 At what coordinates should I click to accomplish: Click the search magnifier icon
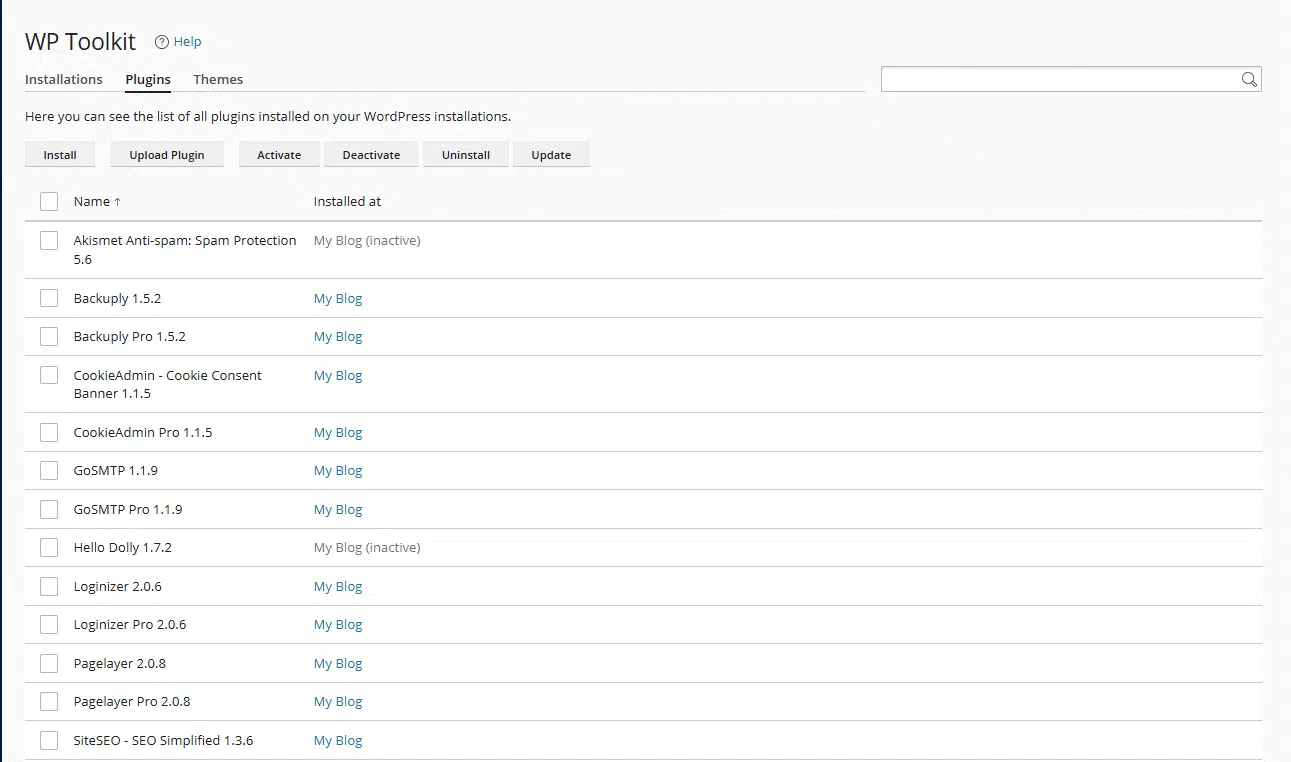coord(1248,79)
